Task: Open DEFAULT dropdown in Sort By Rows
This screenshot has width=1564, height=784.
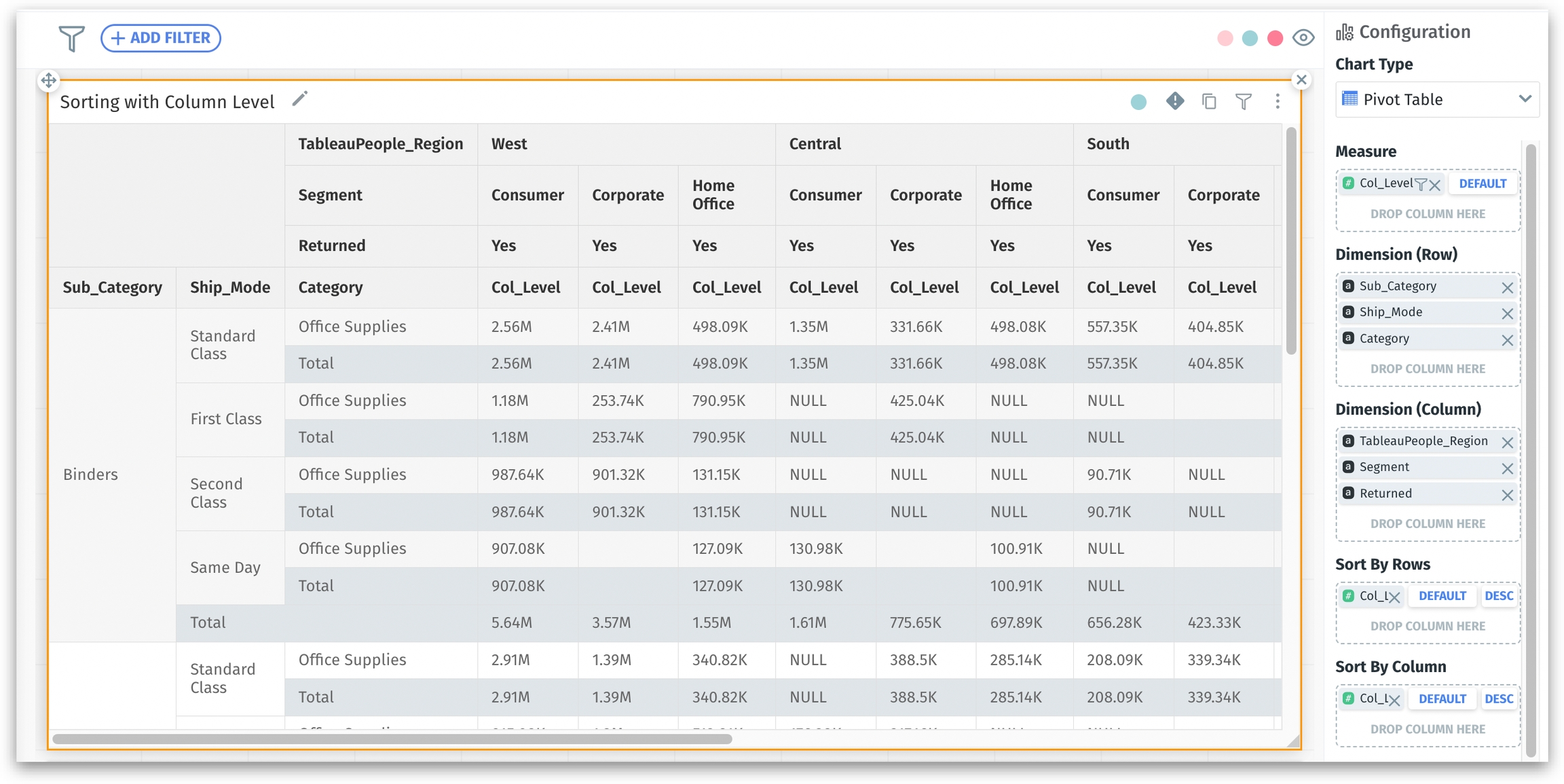Action: click(1442, 596)
